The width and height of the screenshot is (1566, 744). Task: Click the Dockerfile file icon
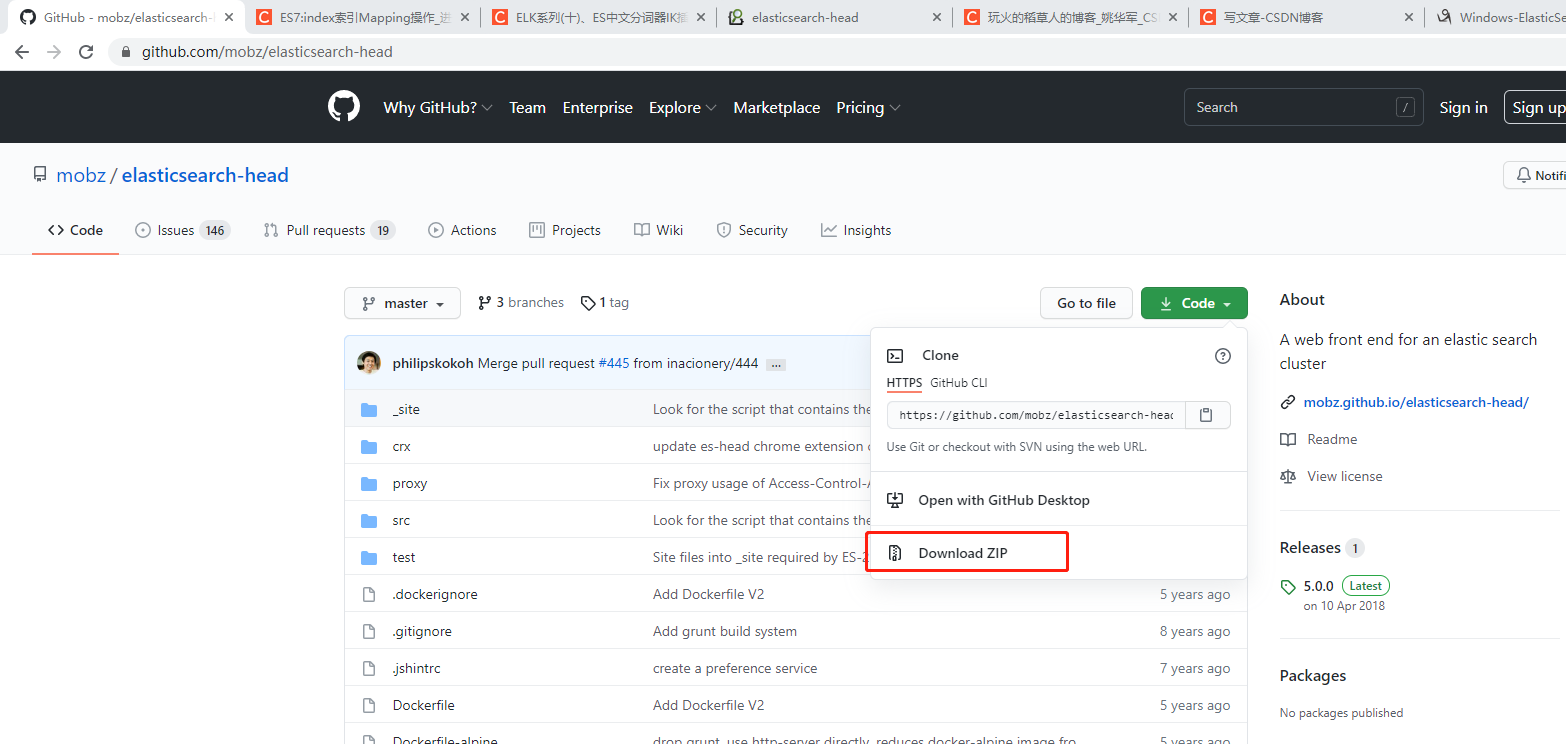[x=369, y=705]
